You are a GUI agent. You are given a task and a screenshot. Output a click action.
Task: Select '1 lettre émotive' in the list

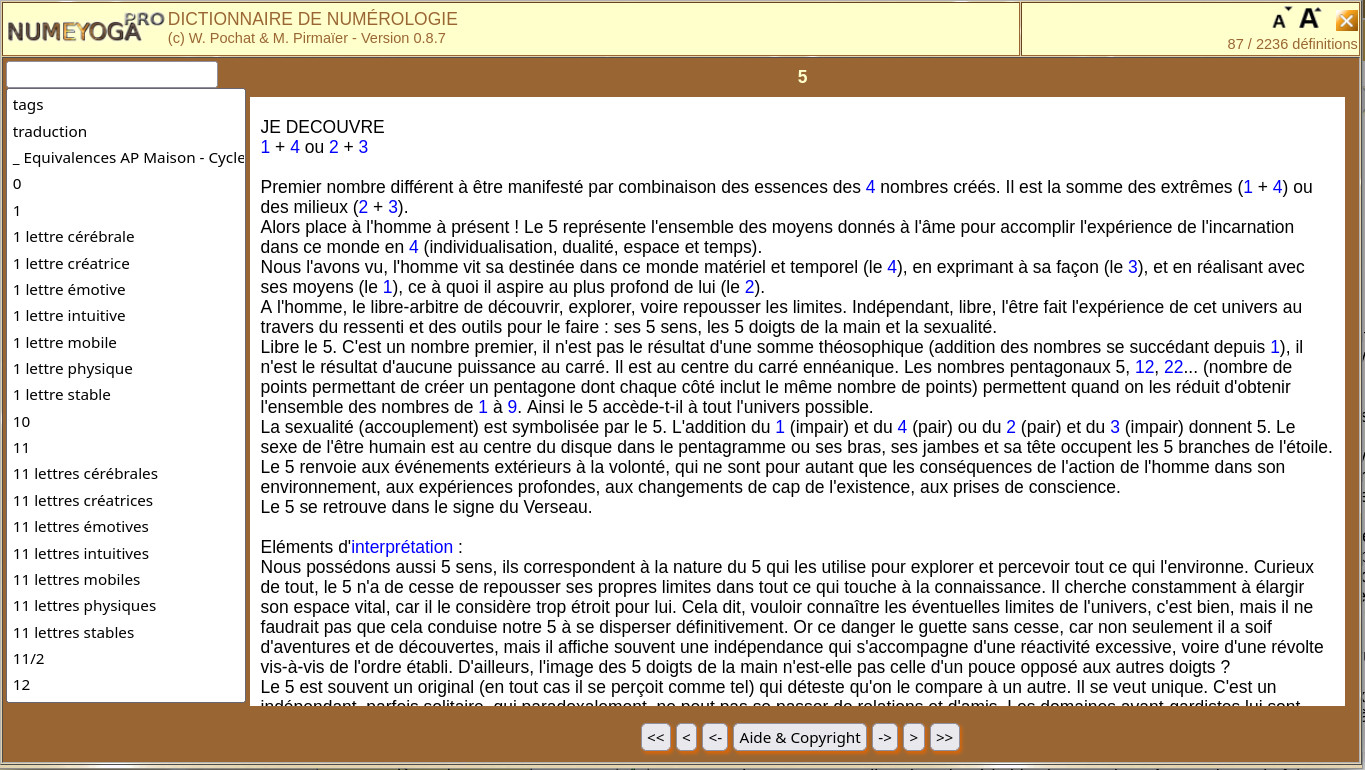(x=126, y=290)
